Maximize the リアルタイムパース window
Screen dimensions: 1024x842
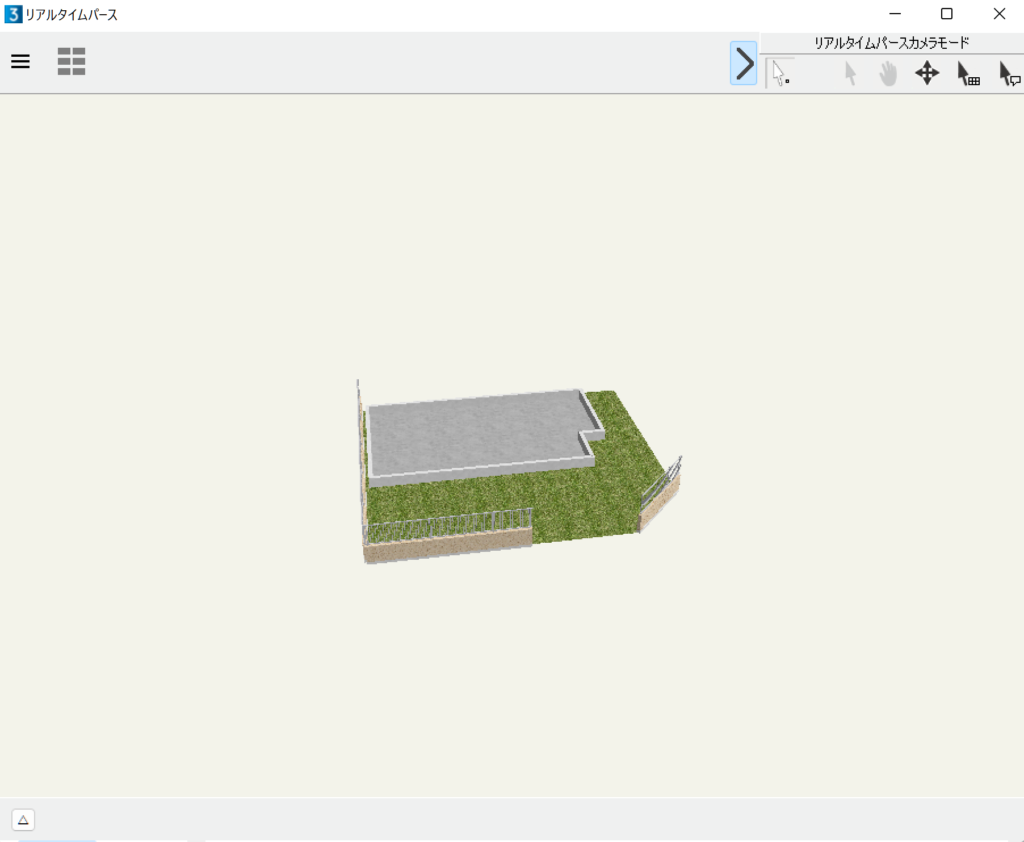pyautogui.click(x=946, y=14)
